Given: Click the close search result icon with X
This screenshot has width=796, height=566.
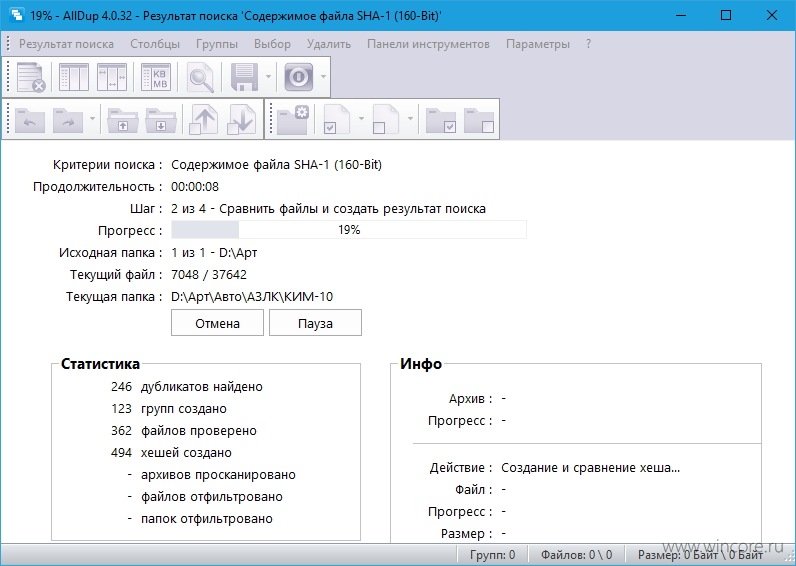Looking at the screenshot, I should pyautogui.click(x=31, y=77).
